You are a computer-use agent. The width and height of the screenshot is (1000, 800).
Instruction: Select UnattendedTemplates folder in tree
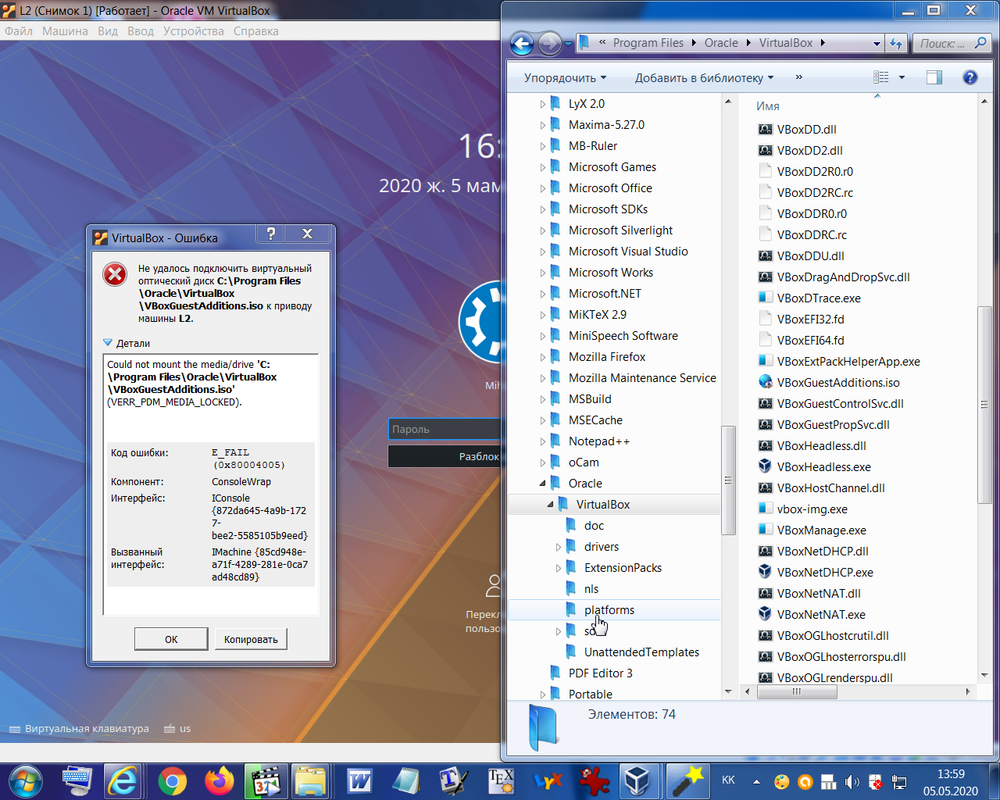pyautogui.click(x=642, y=652)
